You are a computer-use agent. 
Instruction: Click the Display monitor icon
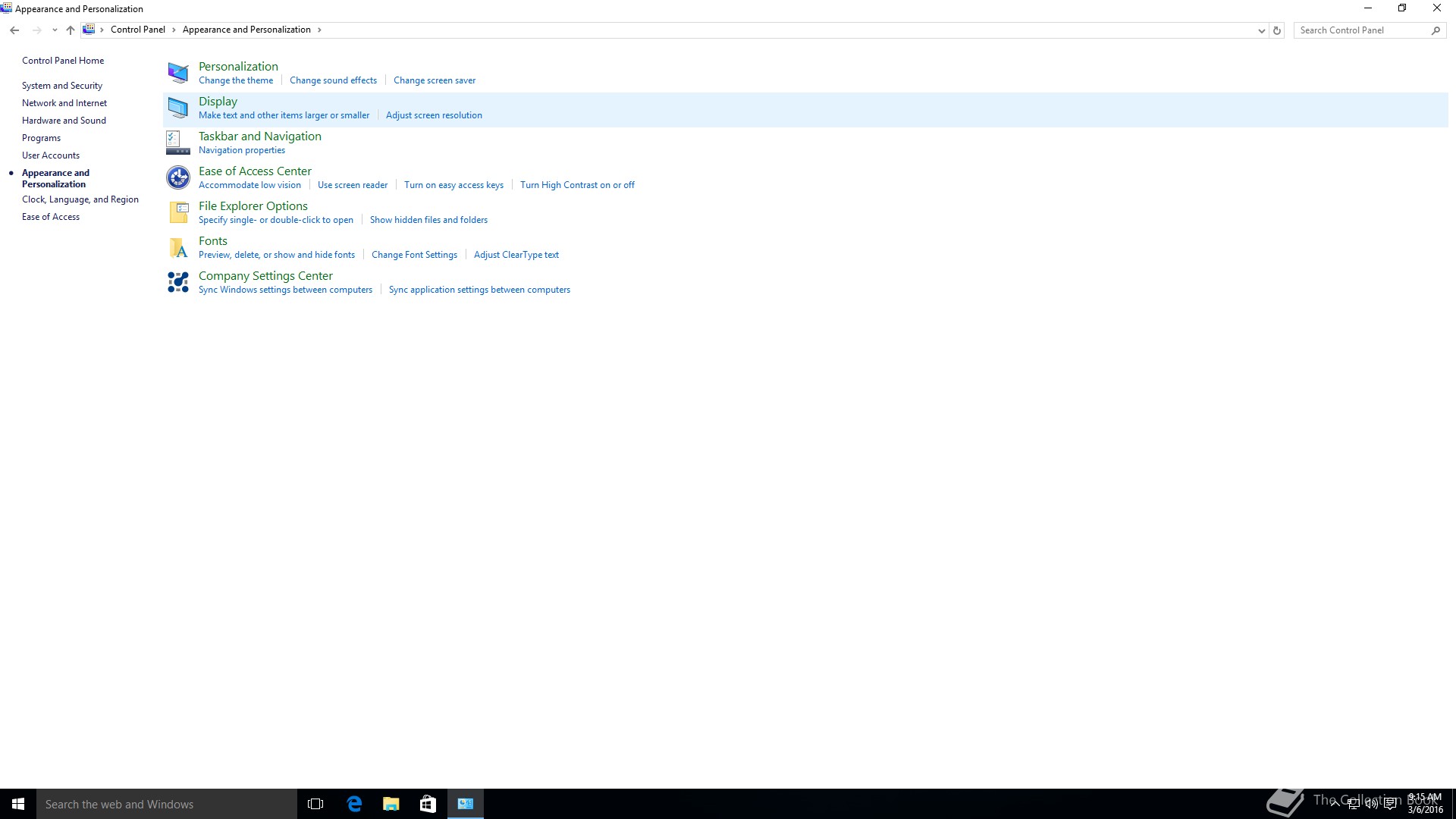point(178,108)
